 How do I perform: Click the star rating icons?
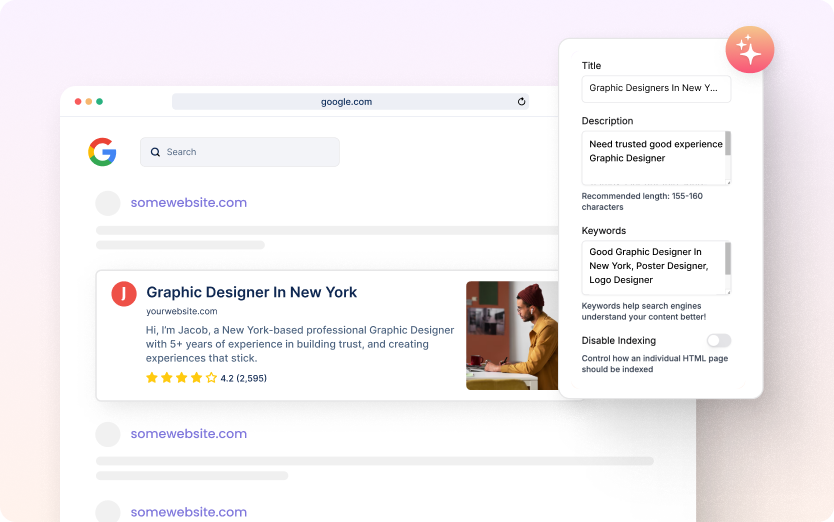[181, 378]
